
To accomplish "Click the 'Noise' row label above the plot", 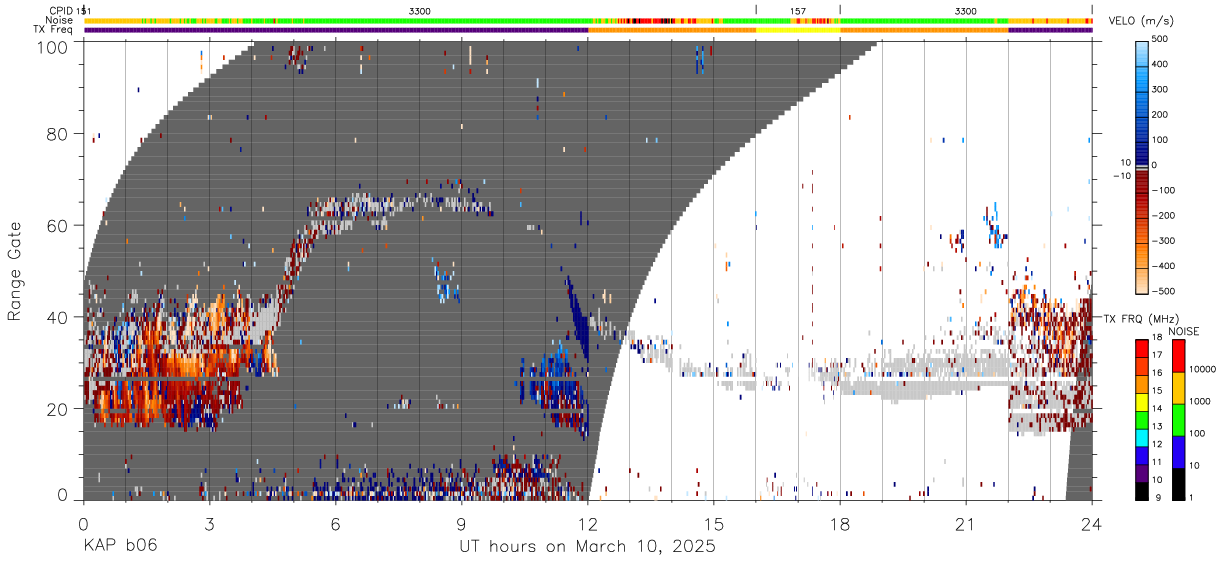I will pyautogui.click(x=60, y=20).
